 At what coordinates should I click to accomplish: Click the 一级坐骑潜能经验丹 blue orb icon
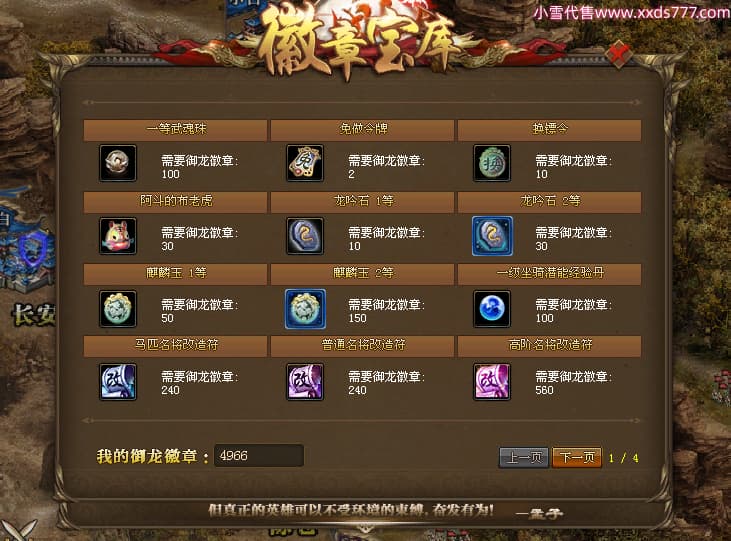(x=492, y=309)
